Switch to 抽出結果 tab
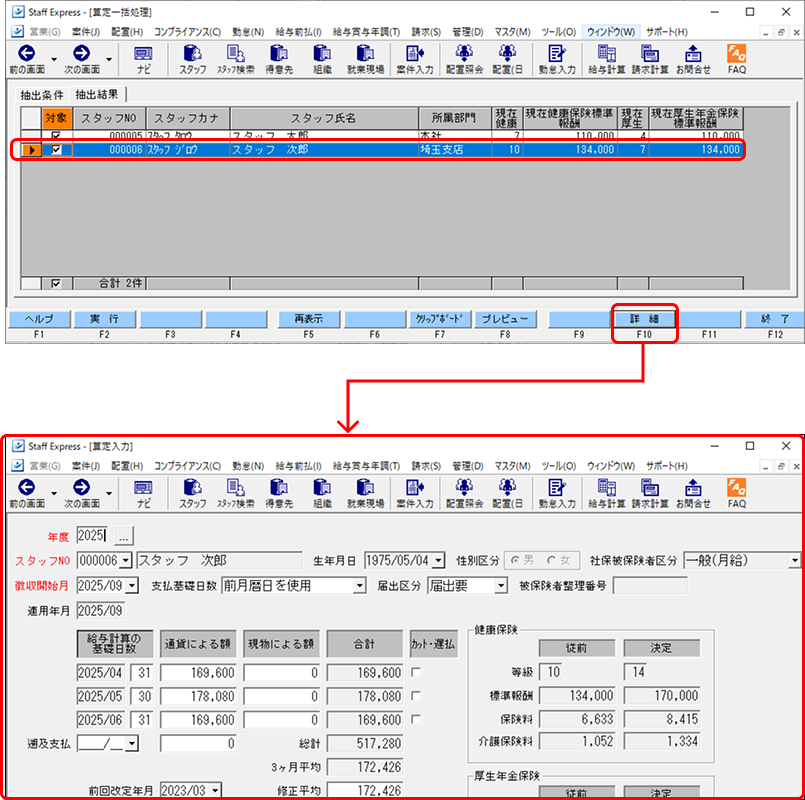Image resolution: width=805 pixels, height=800 pixels. tap(97, 94)
